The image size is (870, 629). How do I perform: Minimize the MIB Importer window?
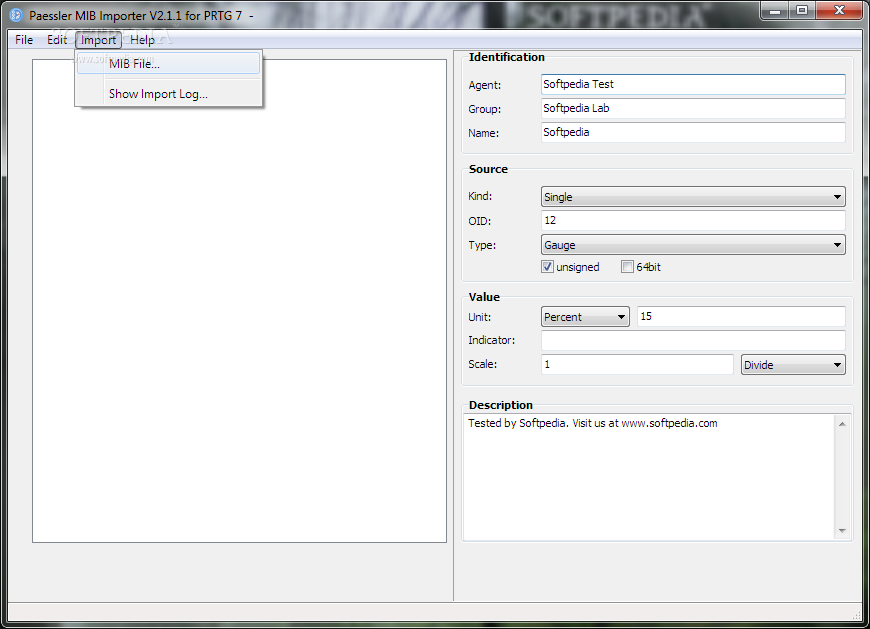point(775,11)
